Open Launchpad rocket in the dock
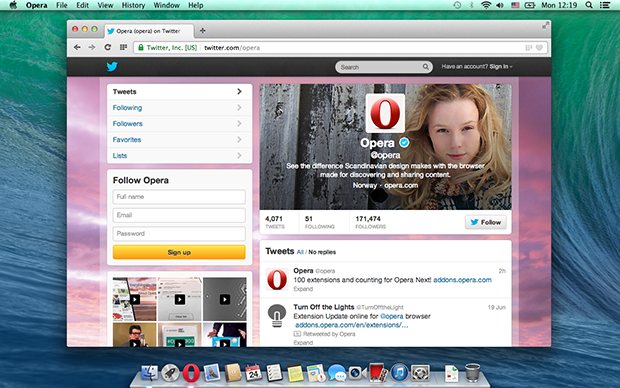Image resolution: width=620 pixels, height=388 pixels. [x=170, y=373]
